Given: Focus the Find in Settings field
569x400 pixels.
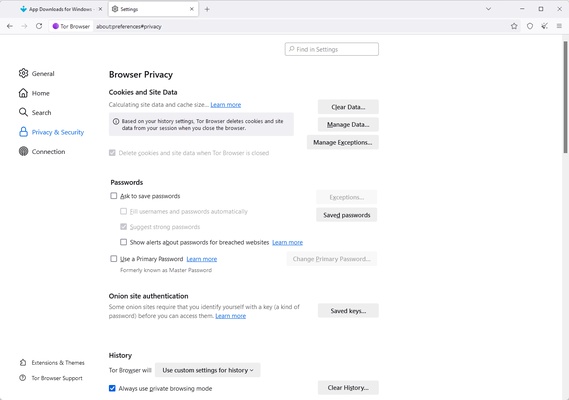Looking at the screenshot, I should [332, 49].
